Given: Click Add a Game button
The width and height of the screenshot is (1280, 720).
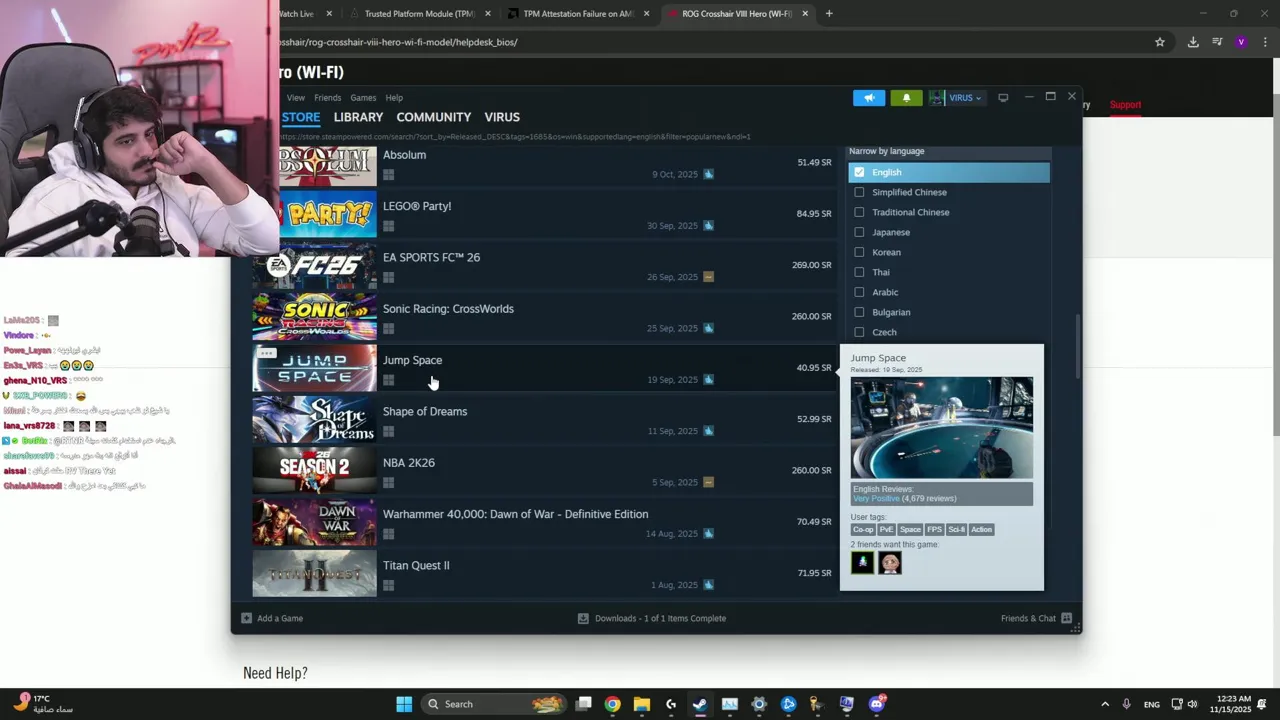Looking at the screenshot, I should point(272,618).
